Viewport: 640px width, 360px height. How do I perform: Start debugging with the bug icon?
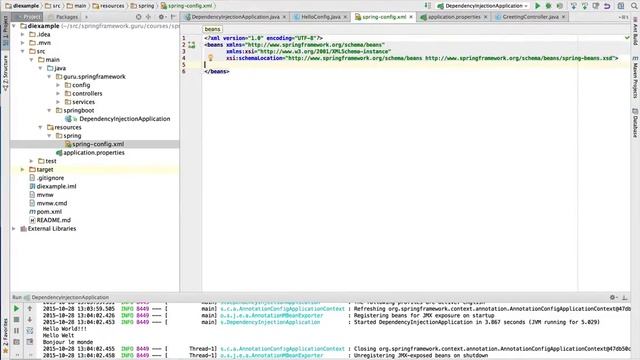pyautogui.click(x=549, y=6)
